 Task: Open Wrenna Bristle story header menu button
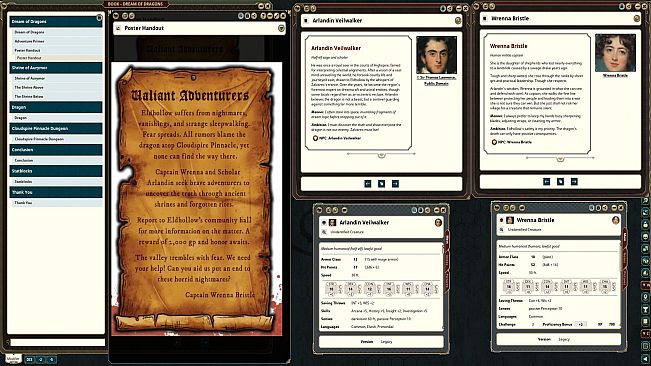coord(636,18)
